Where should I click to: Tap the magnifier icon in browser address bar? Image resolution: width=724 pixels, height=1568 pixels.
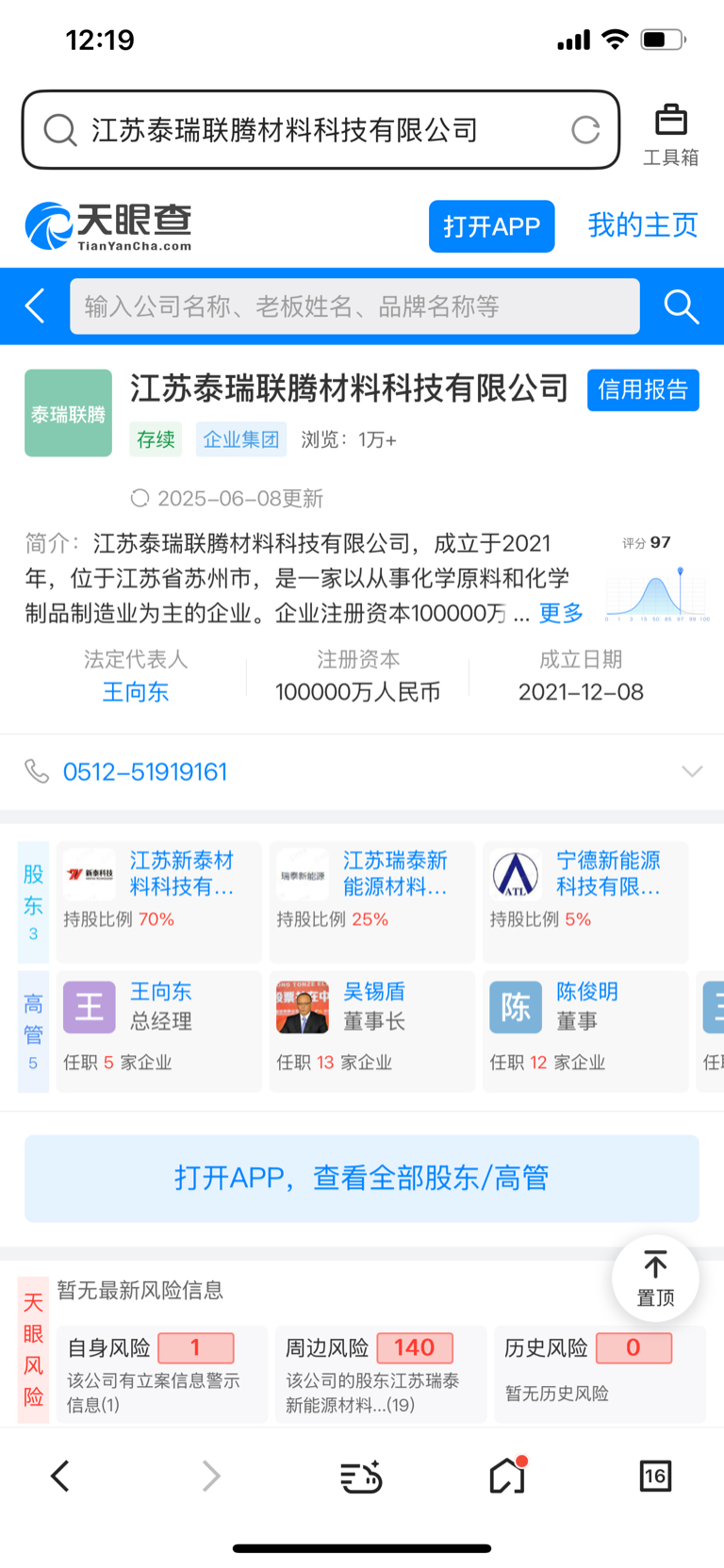(60, 130)
